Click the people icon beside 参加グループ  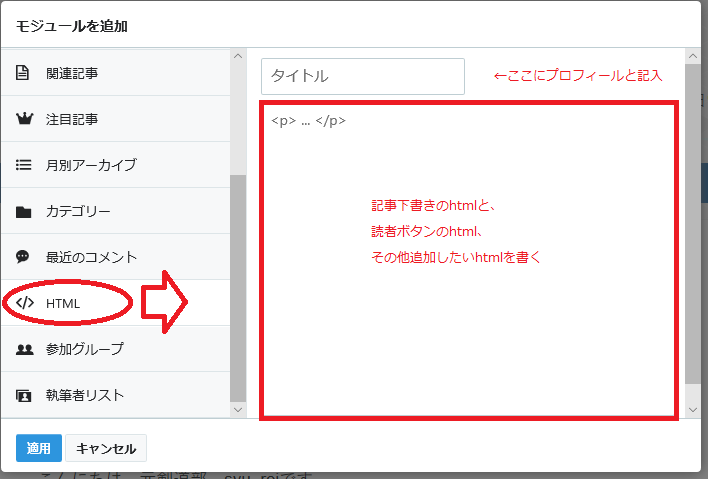coord(24,349)
